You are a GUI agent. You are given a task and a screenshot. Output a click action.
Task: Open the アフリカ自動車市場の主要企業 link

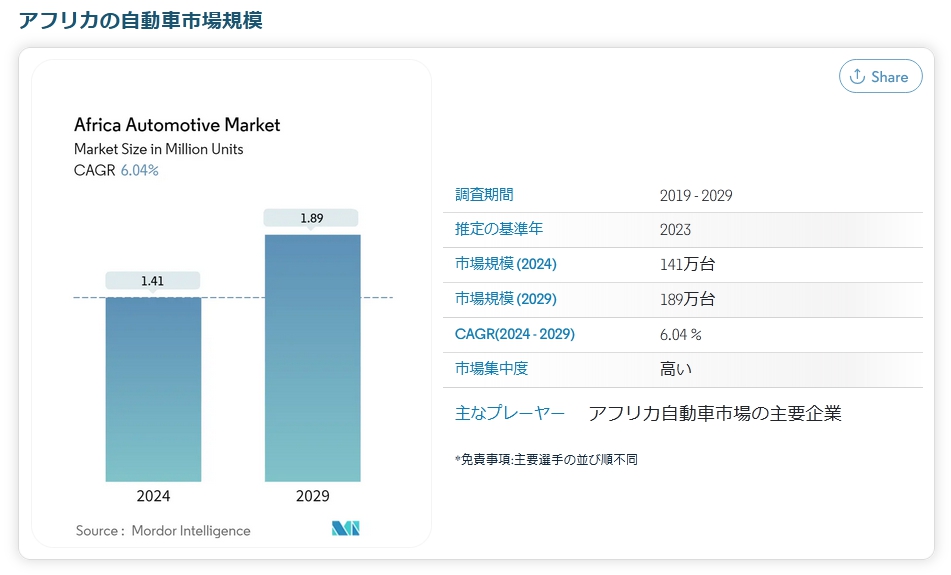[x=714, y=413]
